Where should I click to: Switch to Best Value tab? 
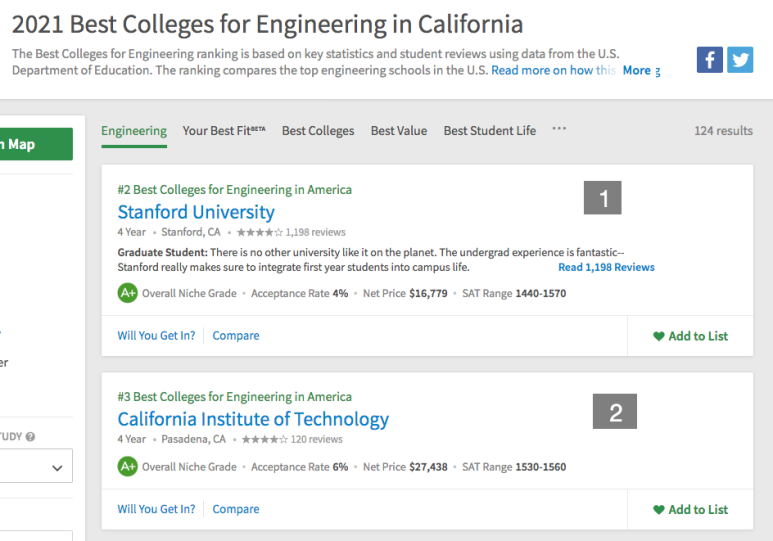(x=399, y=131)
